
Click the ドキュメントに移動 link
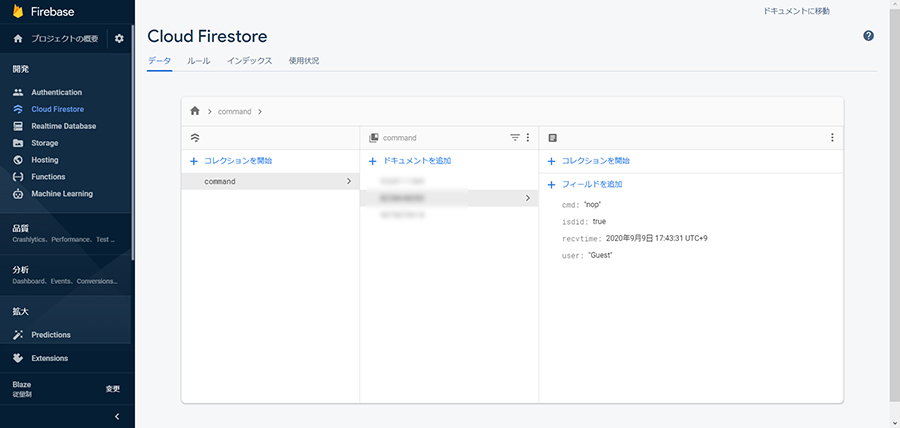[796, 11]
